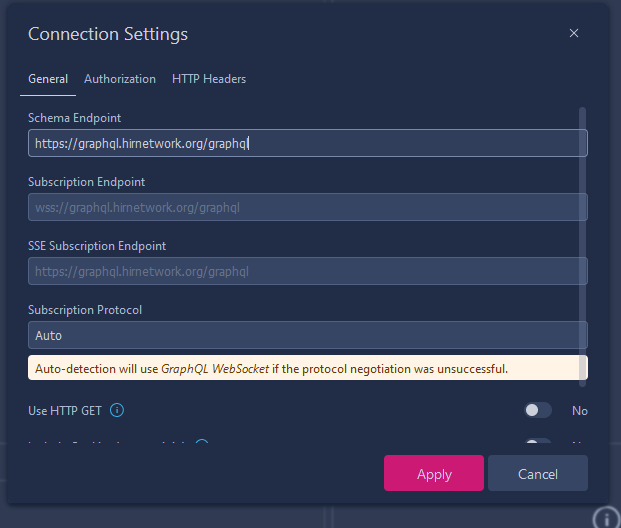Click the SSE Subscription Endpoint field
621x528 pixels.
pyautogui.click(x=307, y=271)
